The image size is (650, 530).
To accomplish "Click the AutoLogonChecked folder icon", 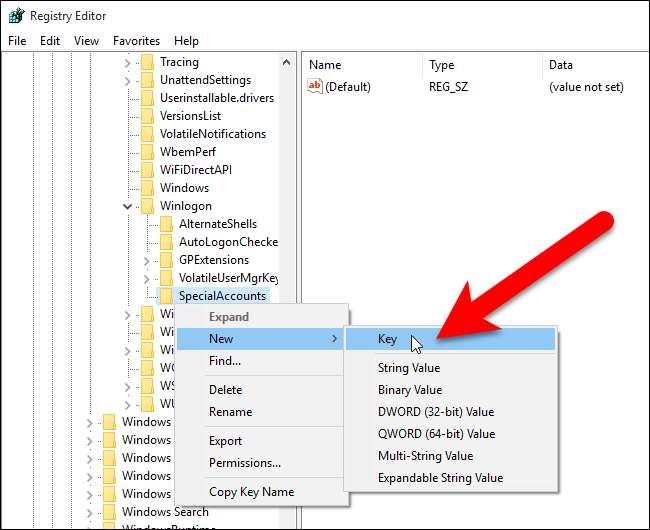I will [x=167, y=242].
